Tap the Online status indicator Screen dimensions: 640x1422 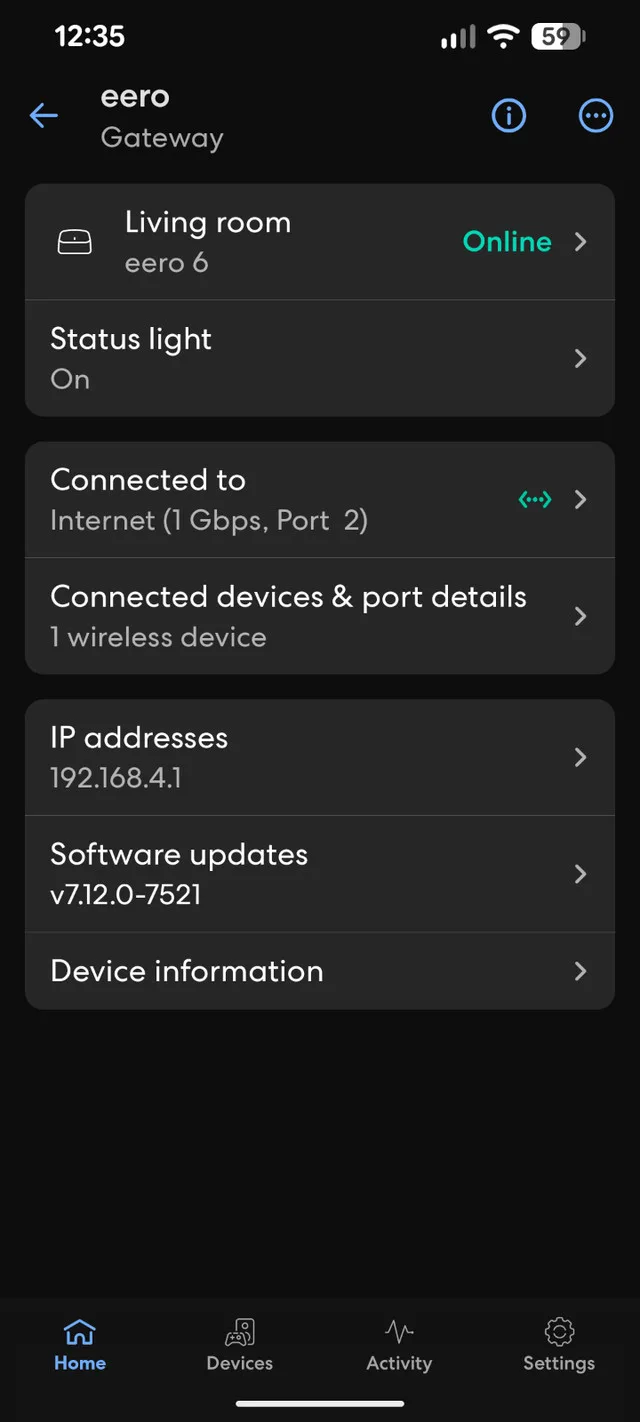pyautogui.click(x=506, y=241)
